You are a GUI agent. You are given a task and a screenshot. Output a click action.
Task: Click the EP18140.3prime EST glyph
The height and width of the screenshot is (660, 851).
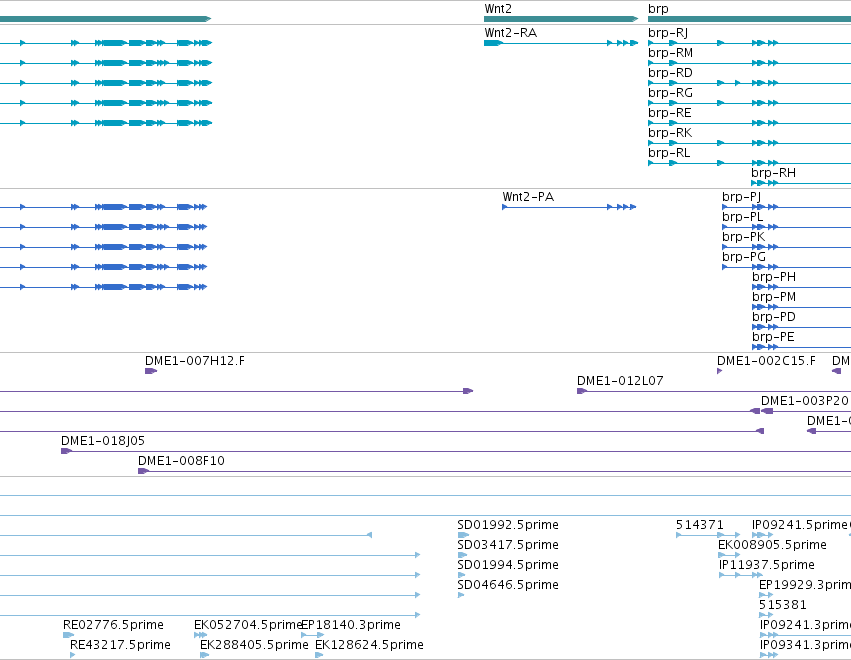point(313,635)
